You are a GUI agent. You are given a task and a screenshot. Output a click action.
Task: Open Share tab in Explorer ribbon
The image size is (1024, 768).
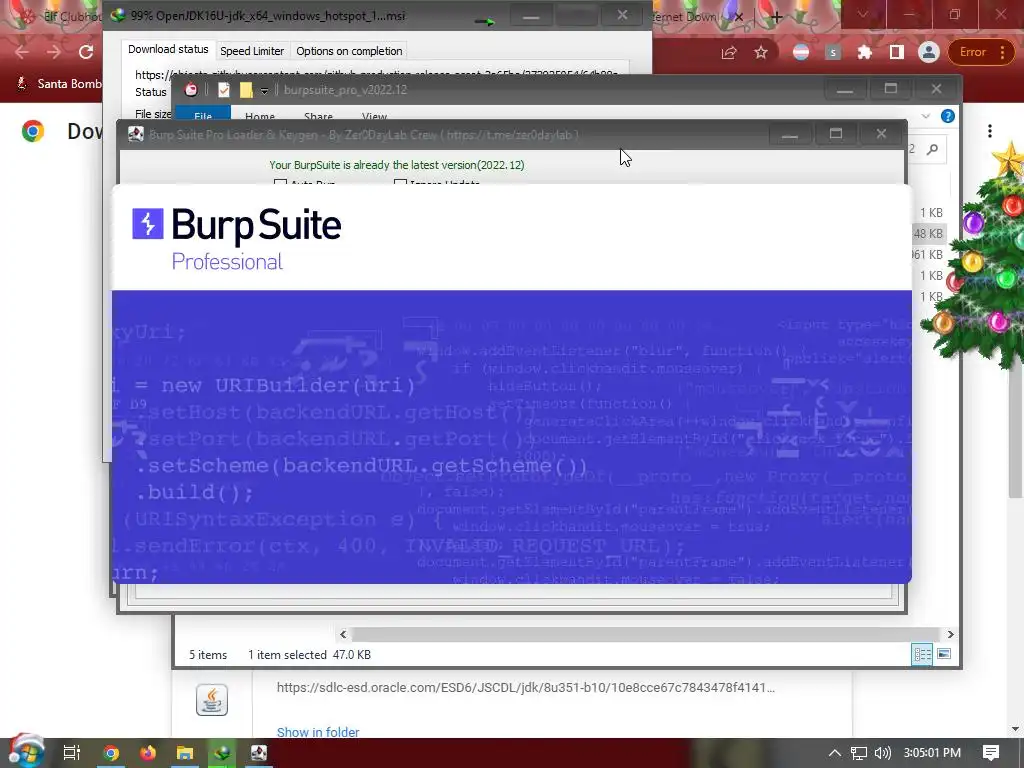point(318,116)
